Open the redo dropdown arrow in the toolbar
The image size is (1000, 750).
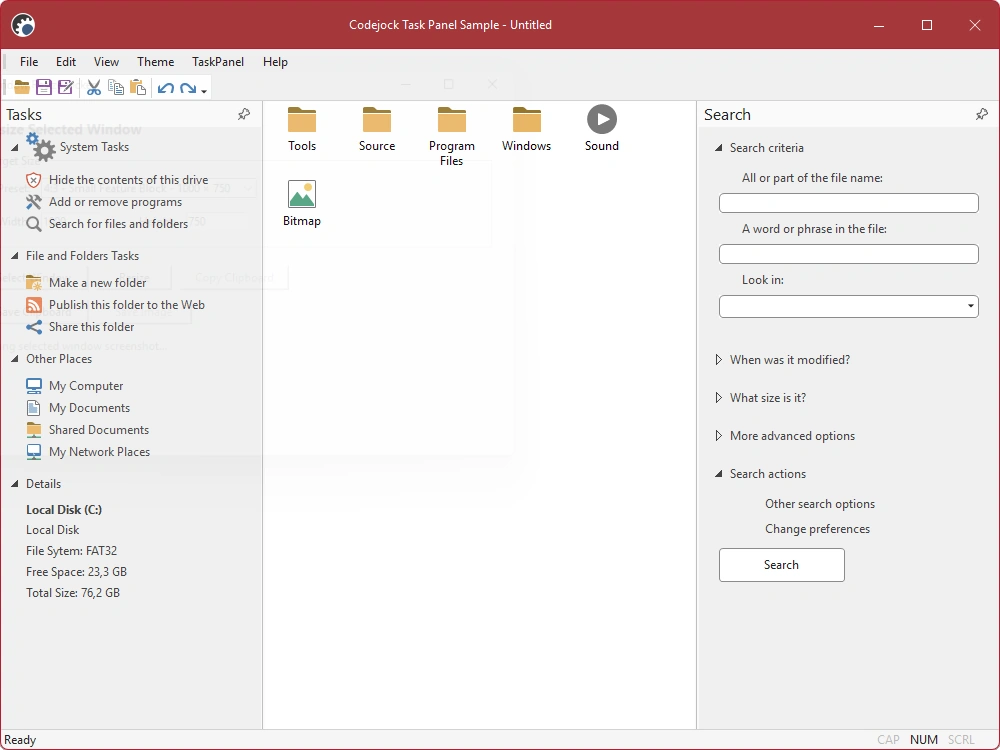(x=204, y=91)
